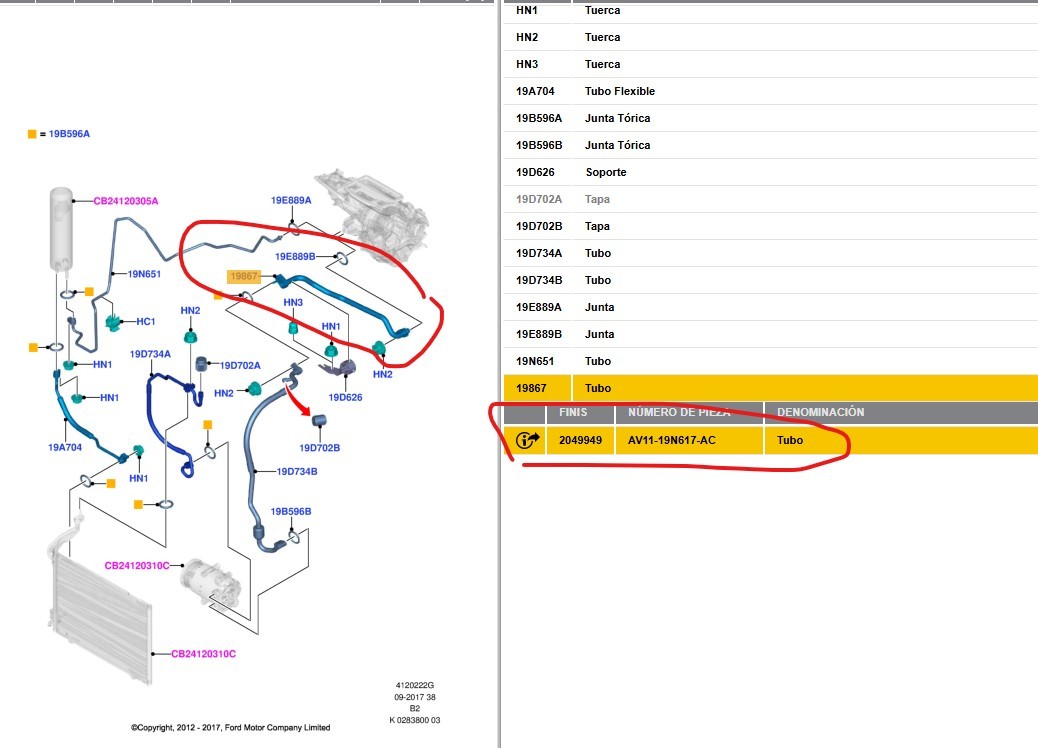Click the orange 19B596A legend square
This screenshot has height=748, width=1038.
point(32,134)
